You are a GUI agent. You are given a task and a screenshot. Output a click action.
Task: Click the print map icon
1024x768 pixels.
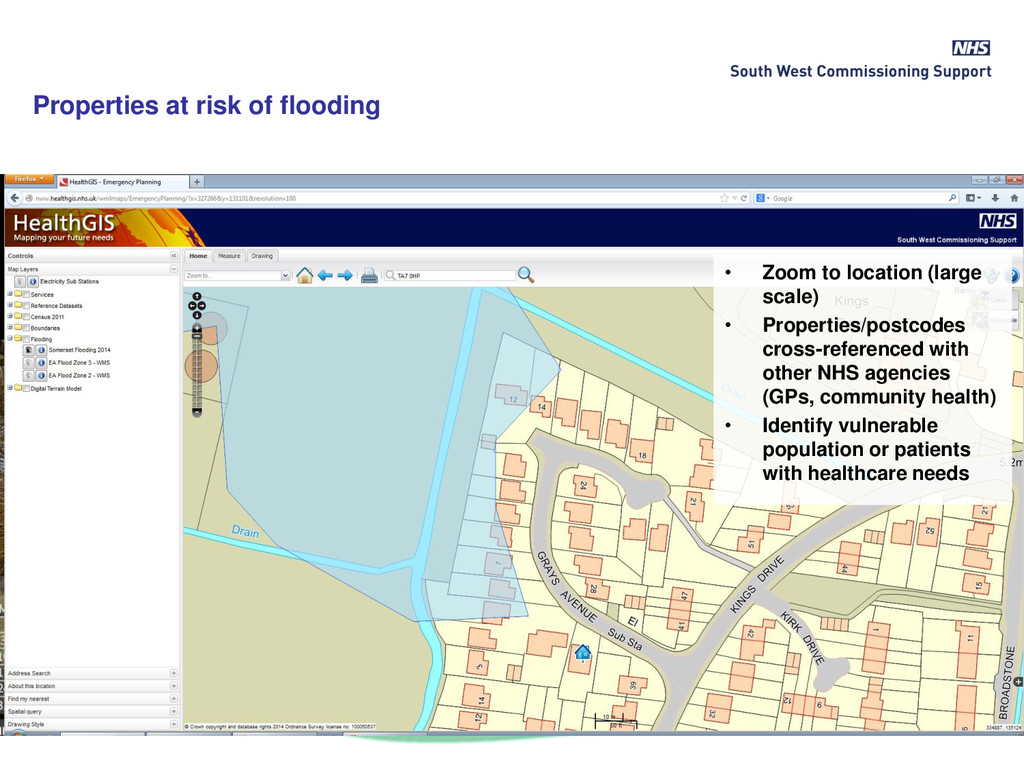click(369, 276)
